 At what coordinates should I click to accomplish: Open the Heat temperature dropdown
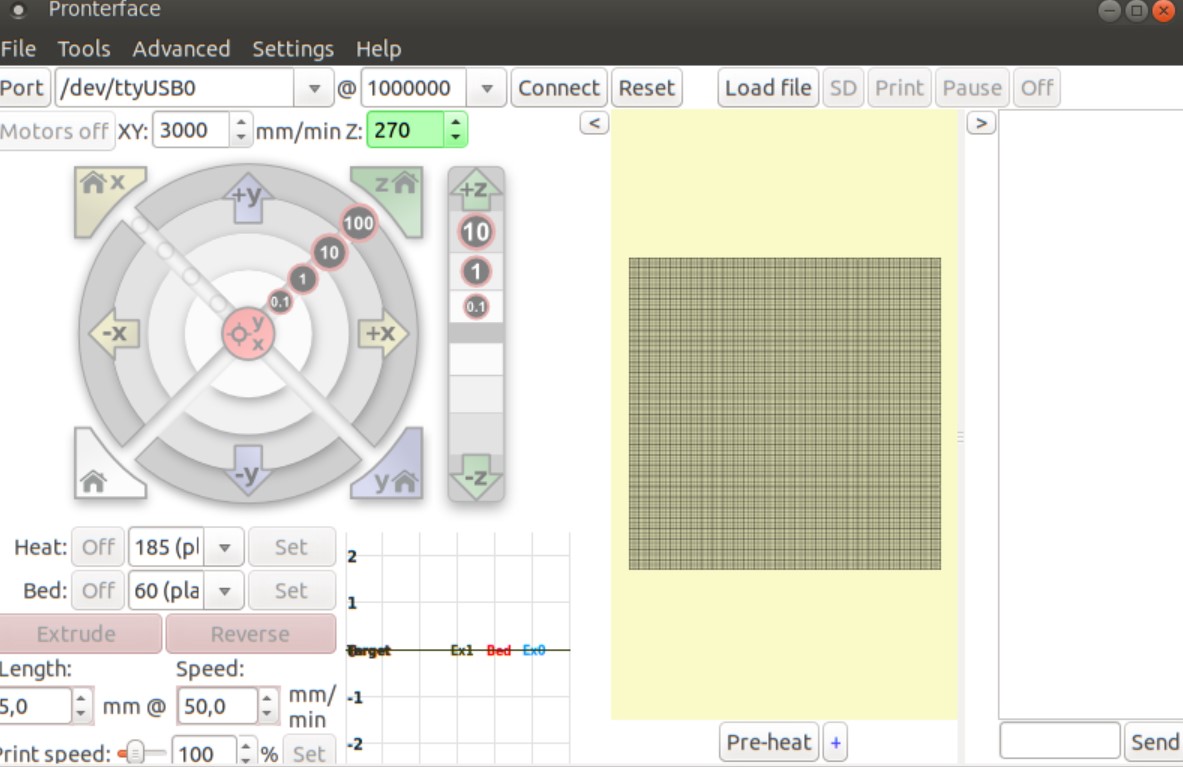224,548
